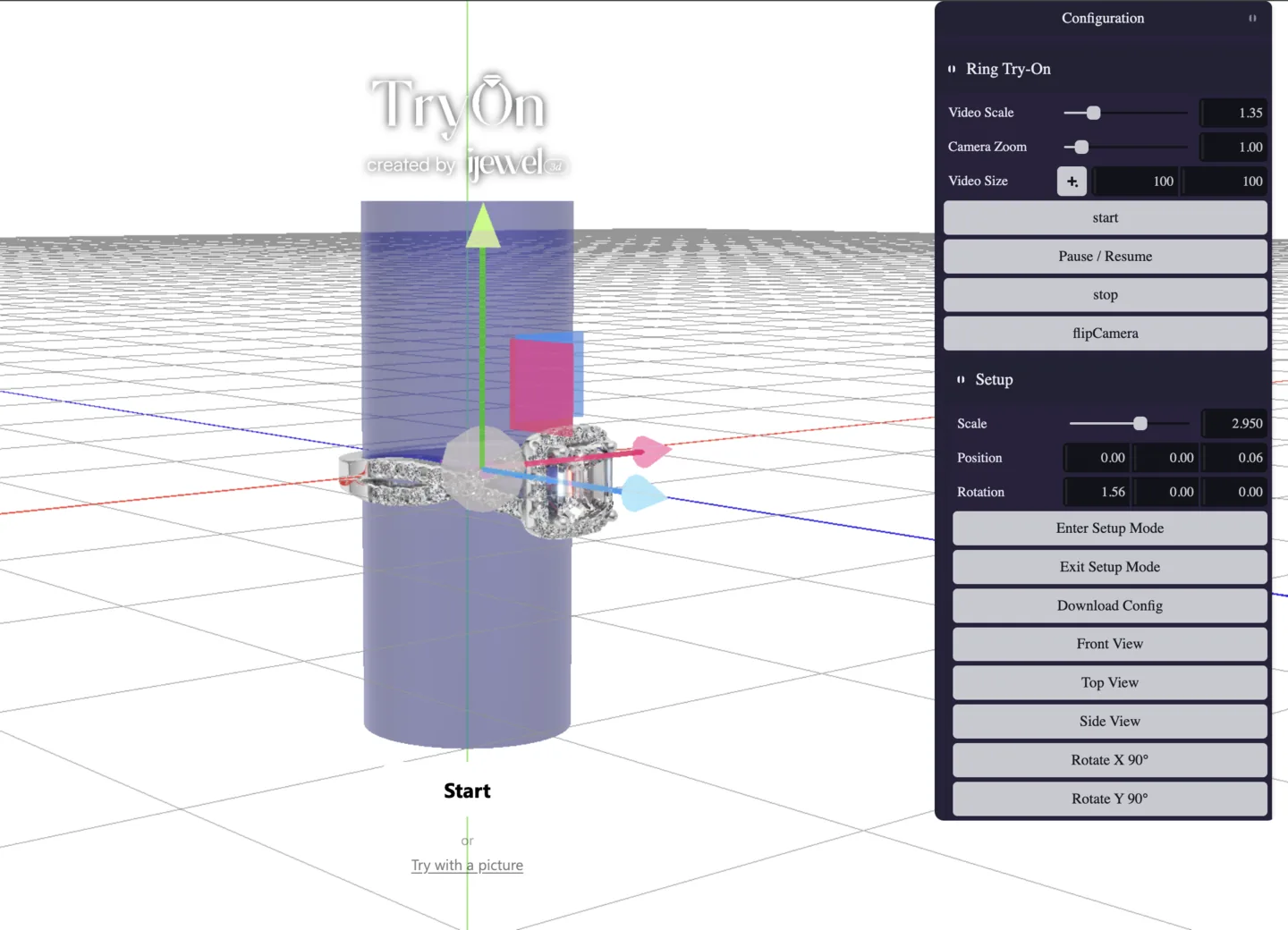Click the Rotation Y field
Screen dimensions: 1288x930
click(x=1165, y=492)
